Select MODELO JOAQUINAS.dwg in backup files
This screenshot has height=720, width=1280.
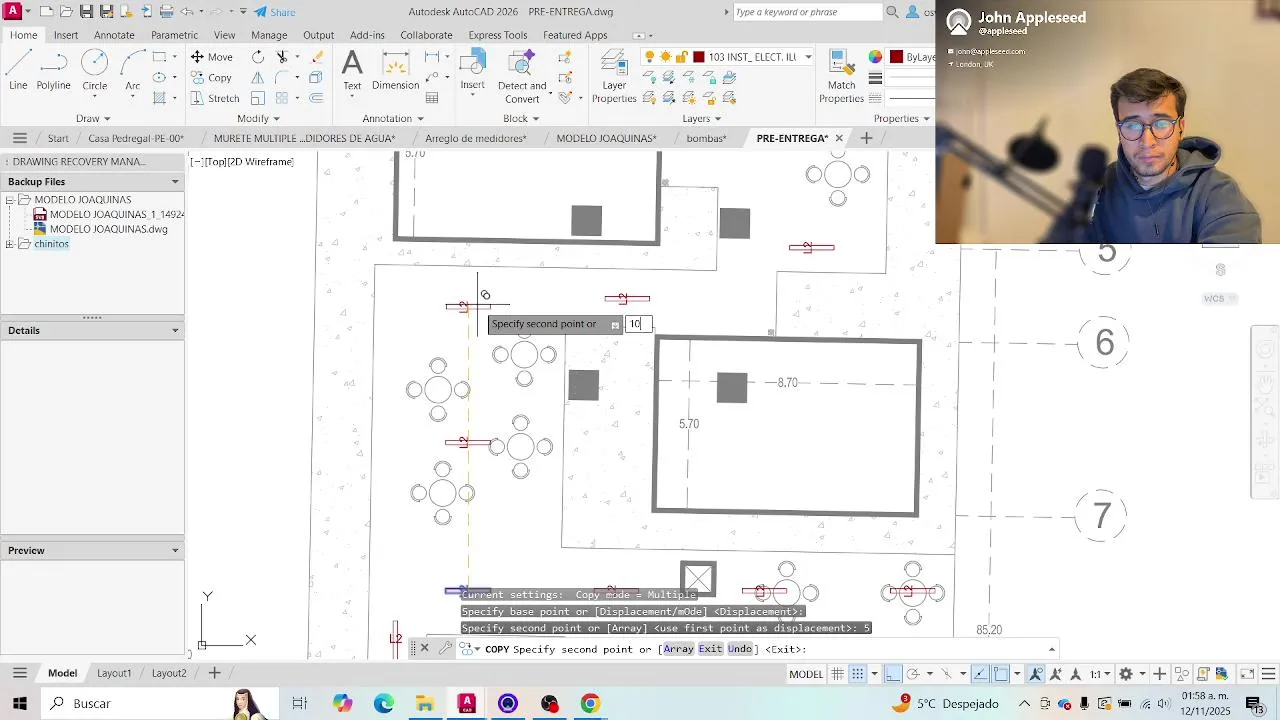(108, 229)
